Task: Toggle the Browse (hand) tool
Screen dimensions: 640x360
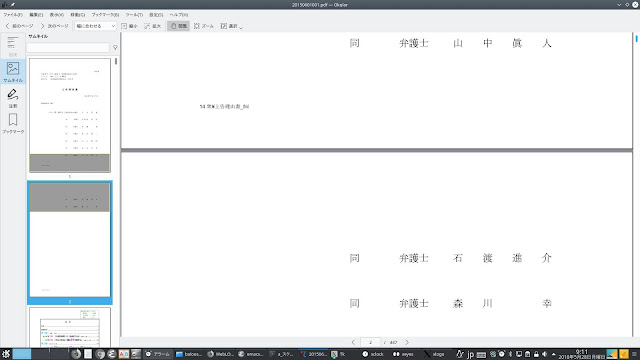Action: pos(178,26)
